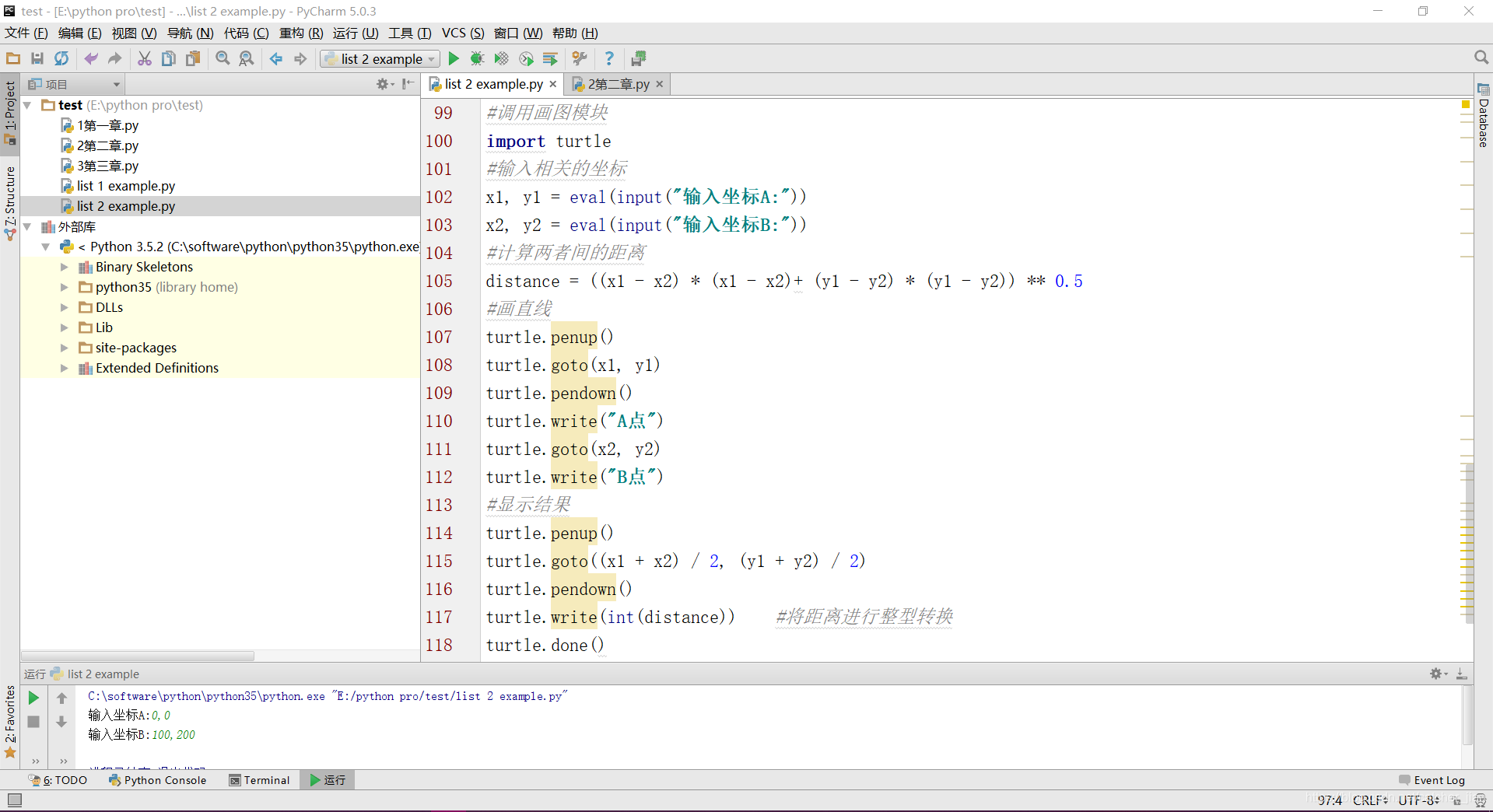Hide the Run panel with download-arrow icon

[1462, 674]
